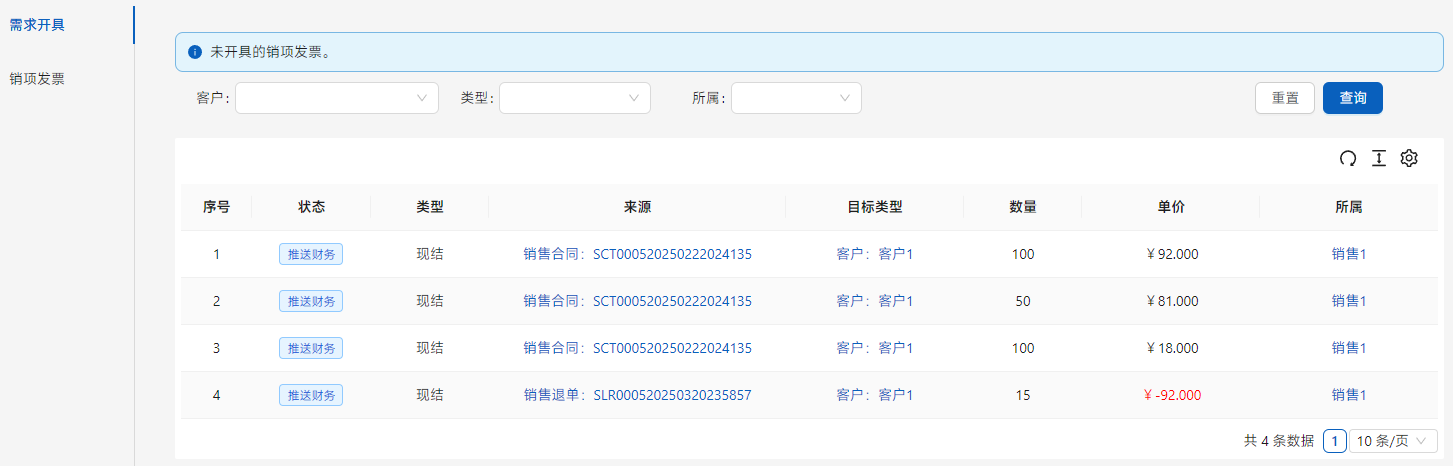The height and width of the screenshot is (466, 1453).
Task: Click 客户1 link in row 2
Action: pyautogui.click(x=895, y=301)
